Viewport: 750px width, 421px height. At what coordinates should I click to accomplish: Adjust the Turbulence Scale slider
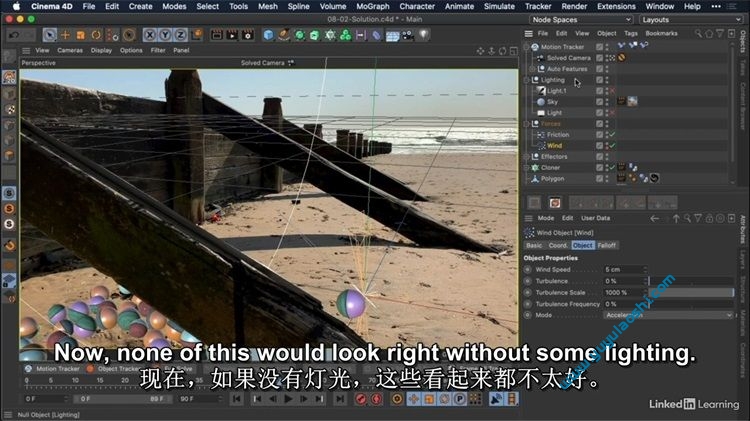(x=691, y=292)
